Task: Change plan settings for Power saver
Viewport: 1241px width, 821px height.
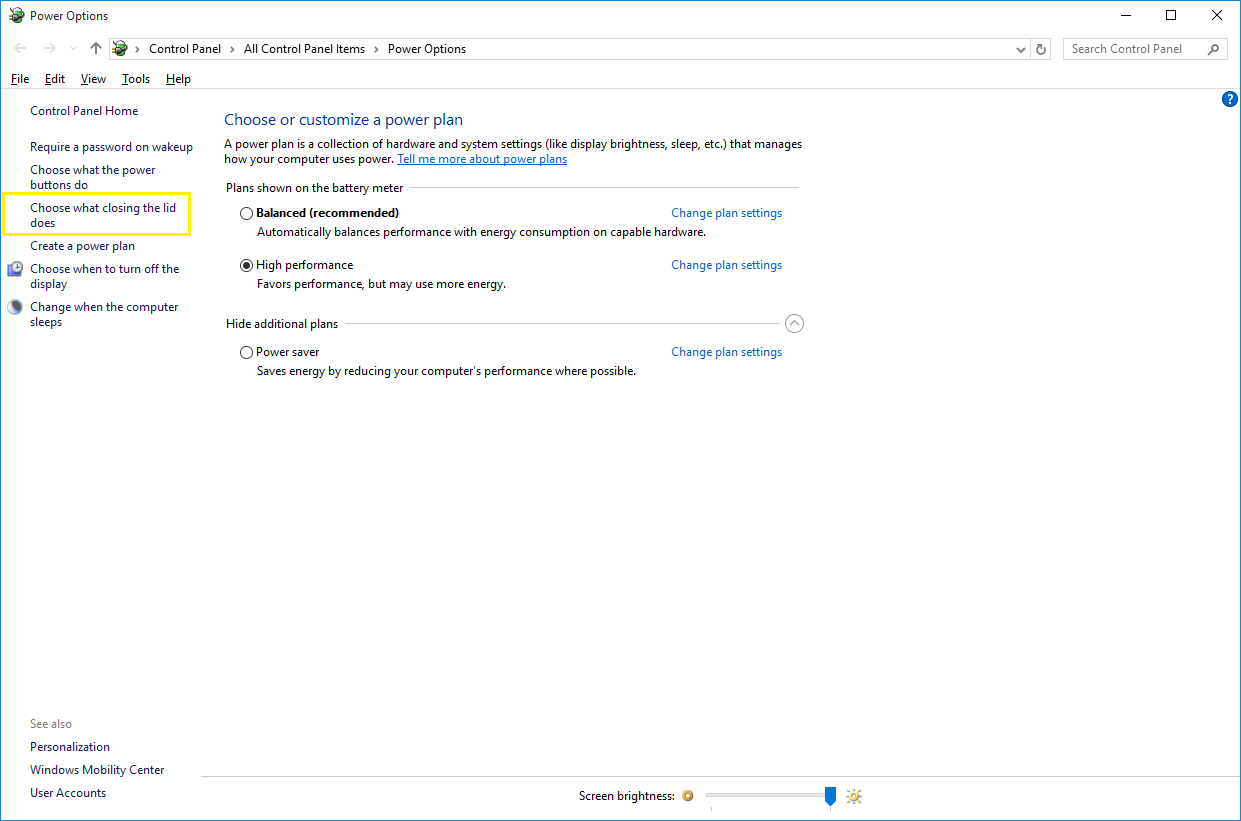Action: tap(726, 352)
